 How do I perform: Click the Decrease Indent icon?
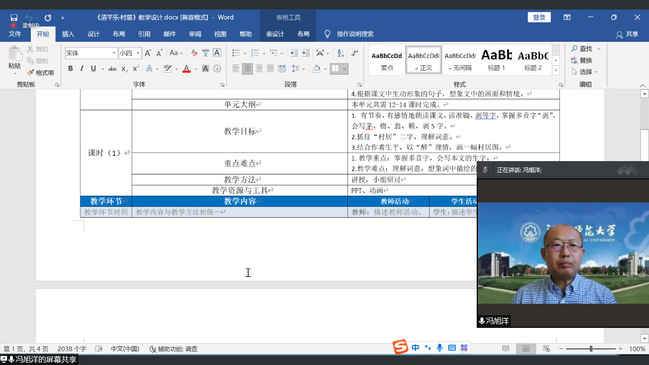coord(294,53)
